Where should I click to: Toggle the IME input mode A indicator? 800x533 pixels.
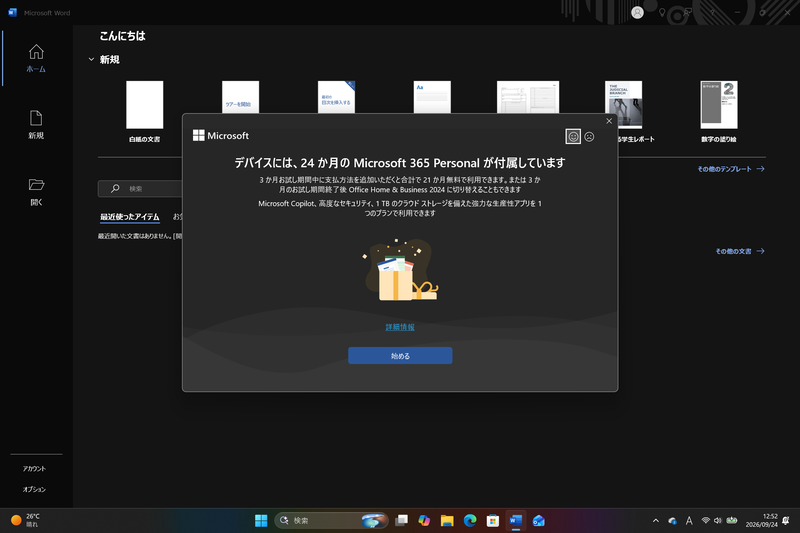coord(689,520)
